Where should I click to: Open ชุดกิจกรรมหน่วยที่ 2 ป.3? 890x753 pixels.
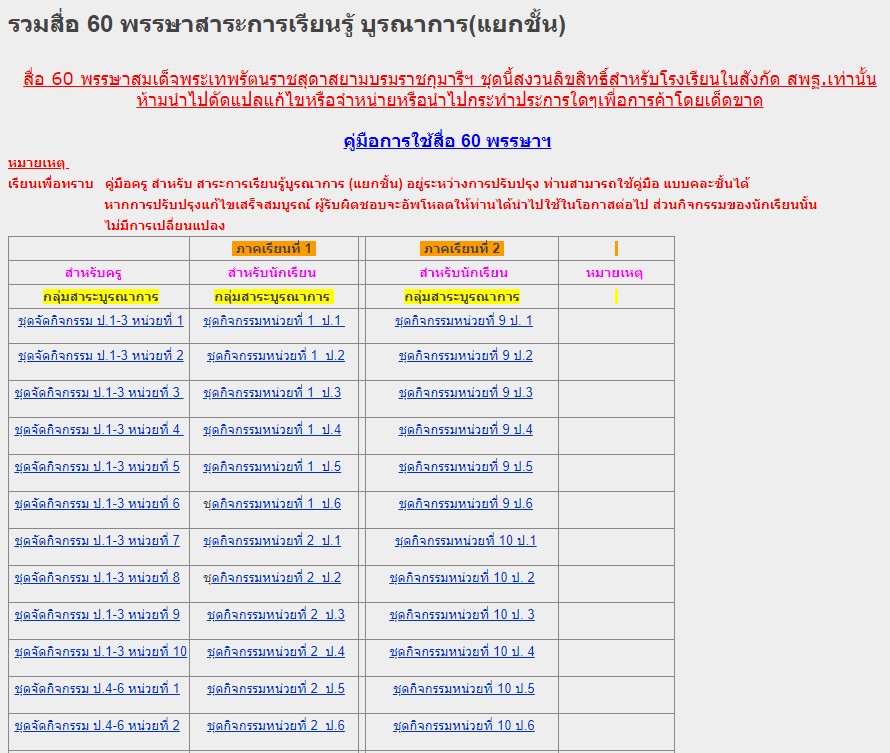point(275,615)
